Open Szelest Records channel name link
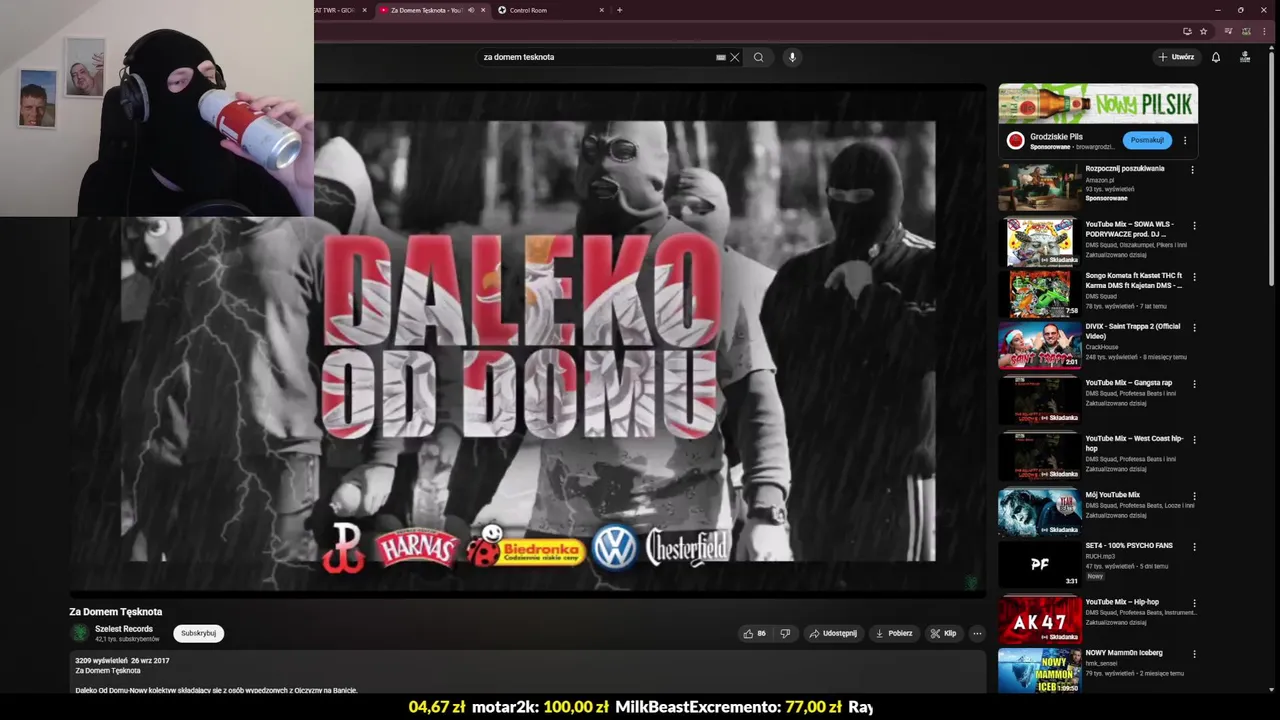Viewport: 1280px width, 720px height. click(124, 629)
